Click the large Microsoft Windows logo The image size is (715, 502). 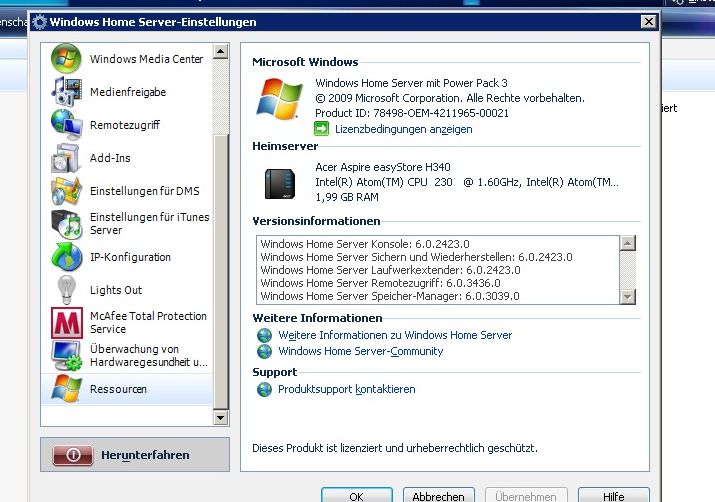tap(280, 99)
